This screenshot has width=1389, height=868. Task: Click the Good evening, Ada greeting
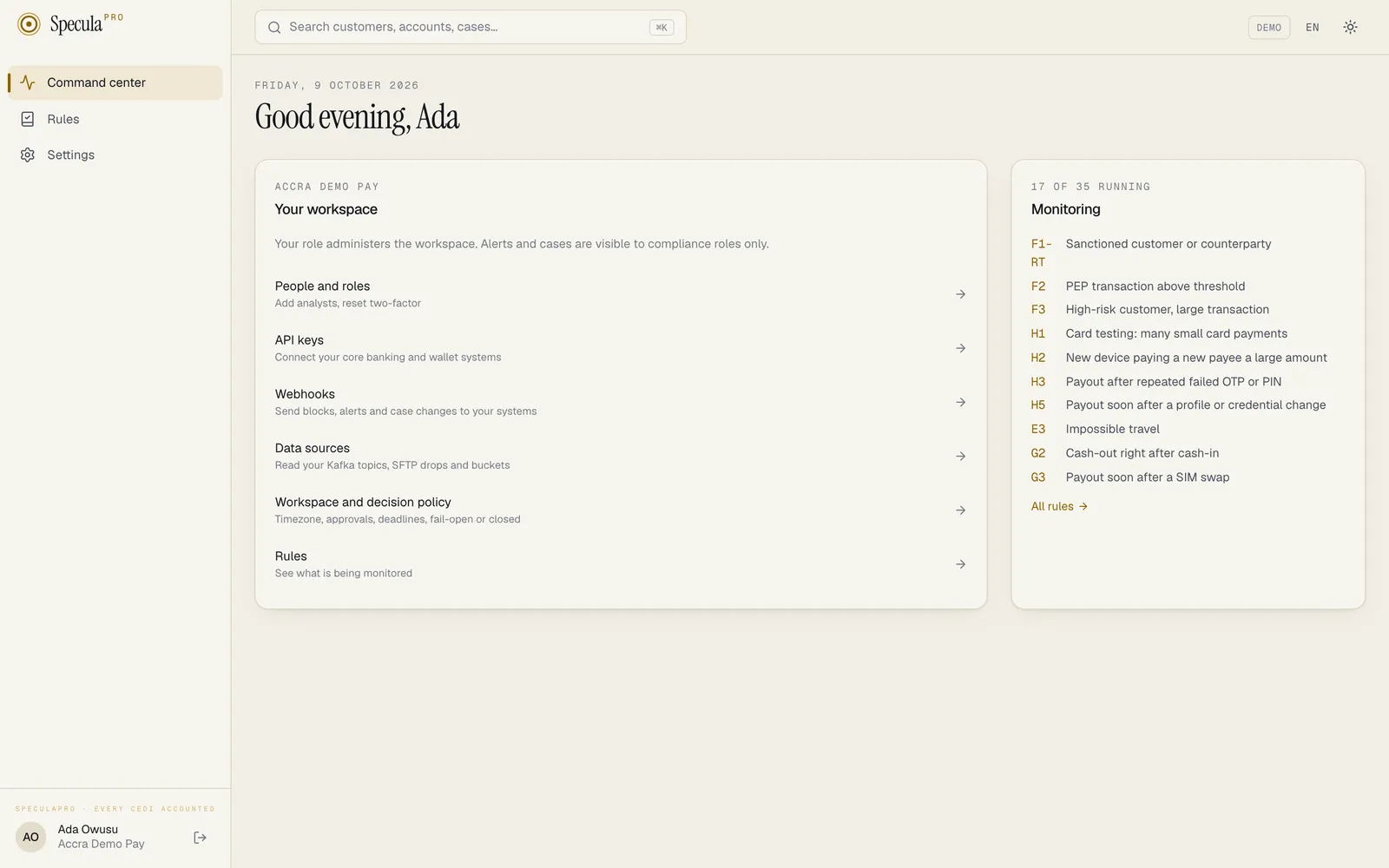[357, 117]
